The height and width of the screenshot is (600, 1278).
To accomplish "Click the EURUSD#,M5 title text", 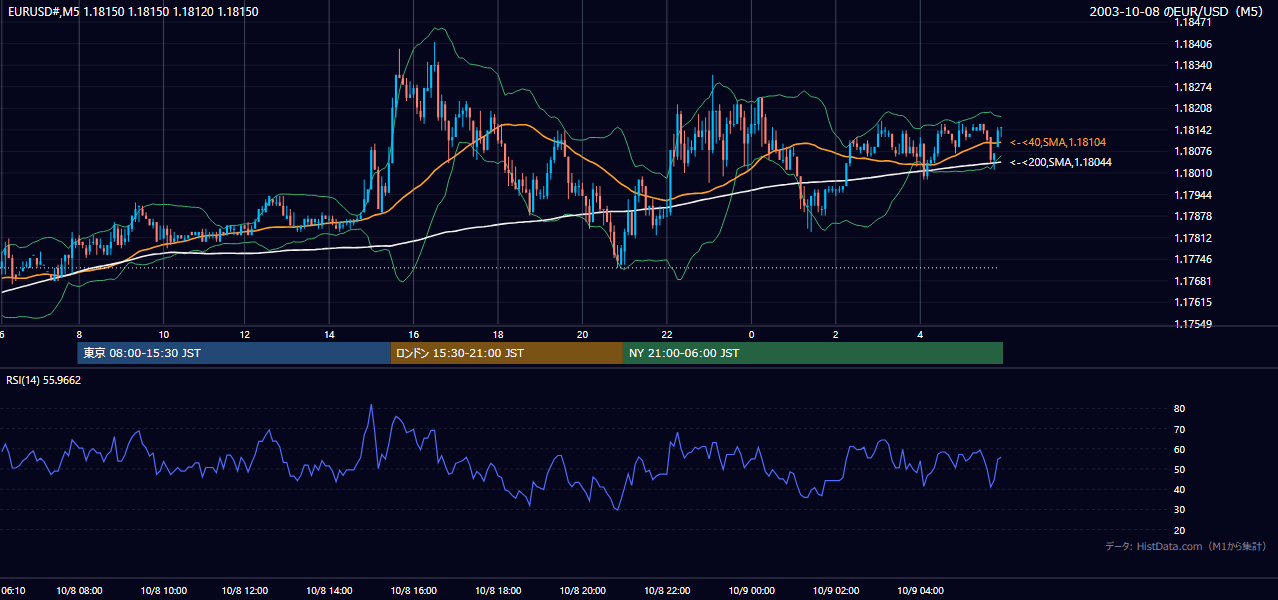I will point(132,11).
